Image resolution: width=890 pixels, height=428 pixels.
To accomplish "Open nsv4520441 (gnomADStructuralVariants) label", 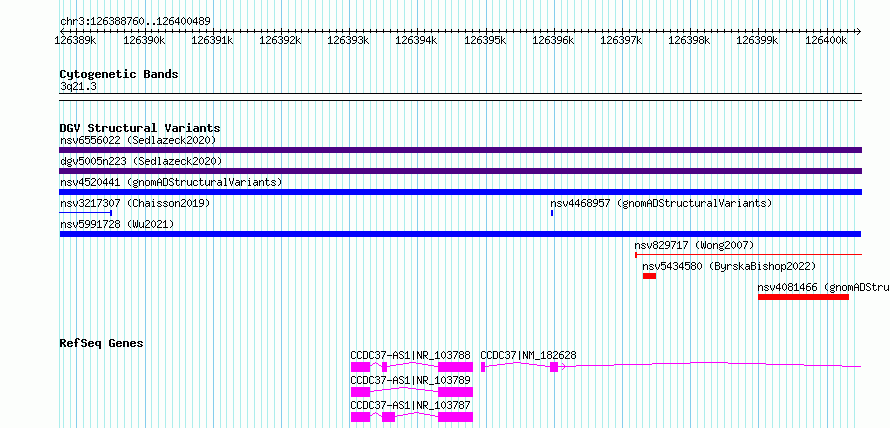I will click(x=171, y=182).
